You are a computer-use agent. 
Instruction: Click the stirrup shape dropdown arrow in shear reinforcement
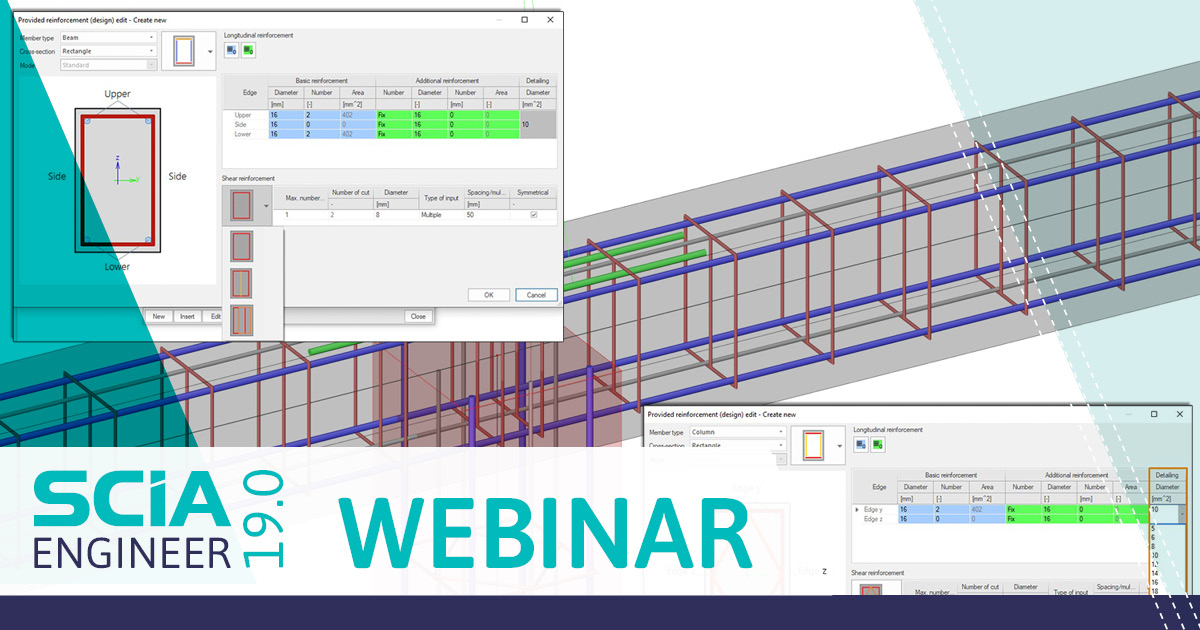tap(266, 204)
